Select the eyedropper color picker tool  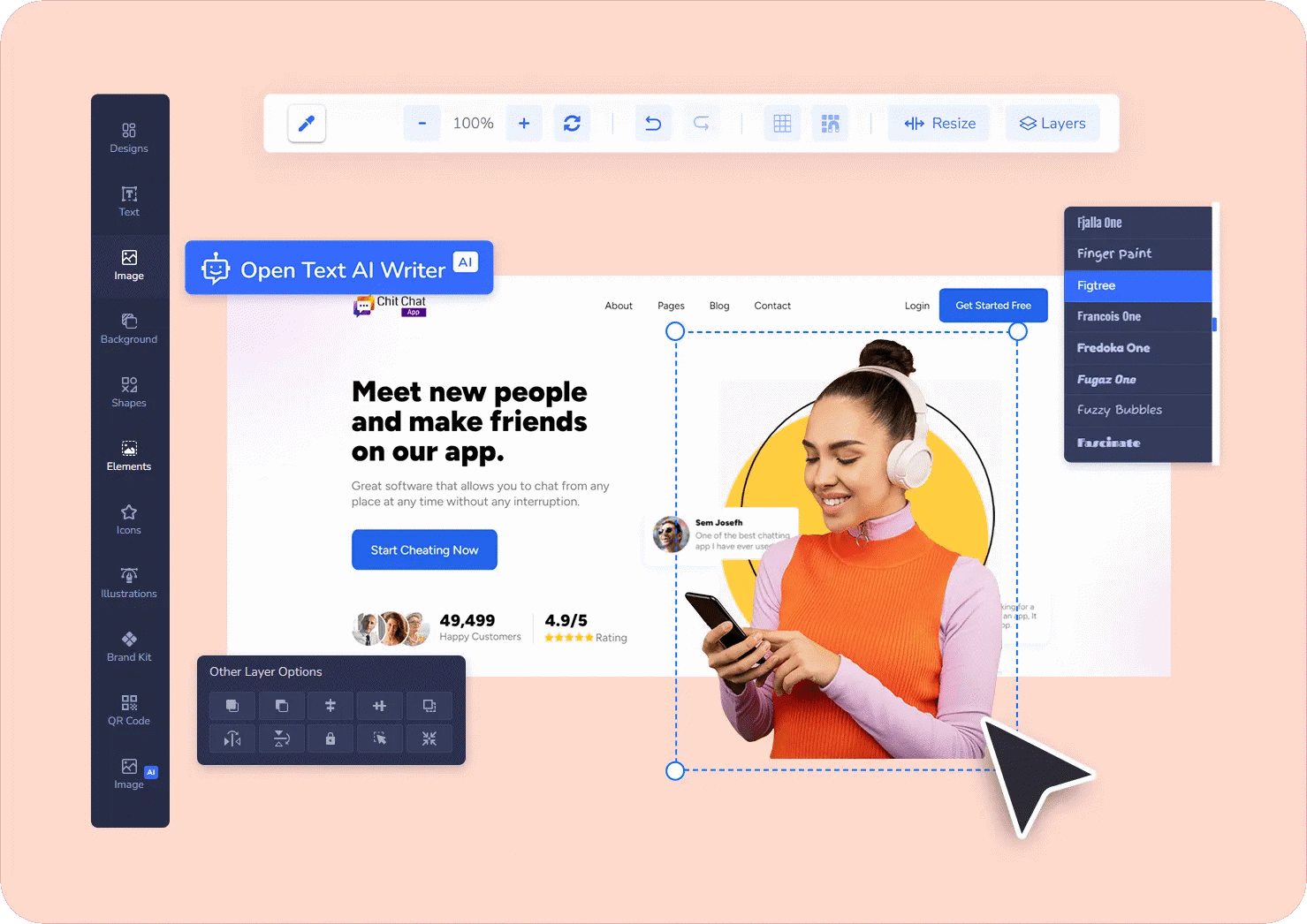click(307, 124)
